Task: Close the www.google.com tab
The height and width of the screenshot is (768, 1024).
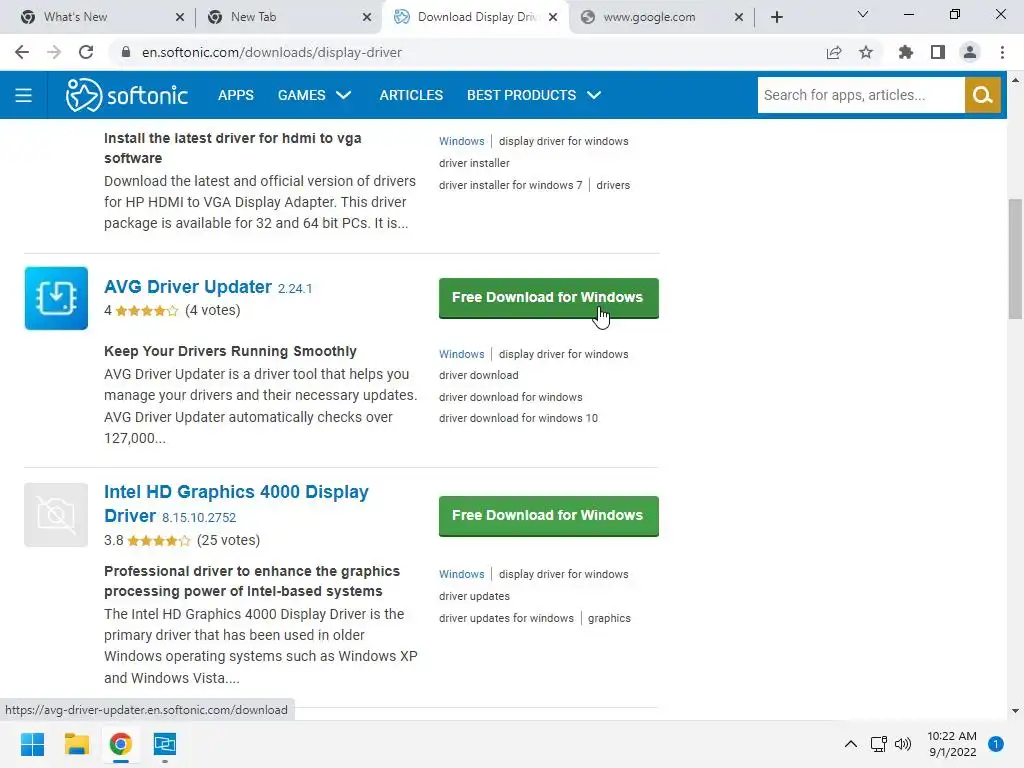Action: coord(739,17)
